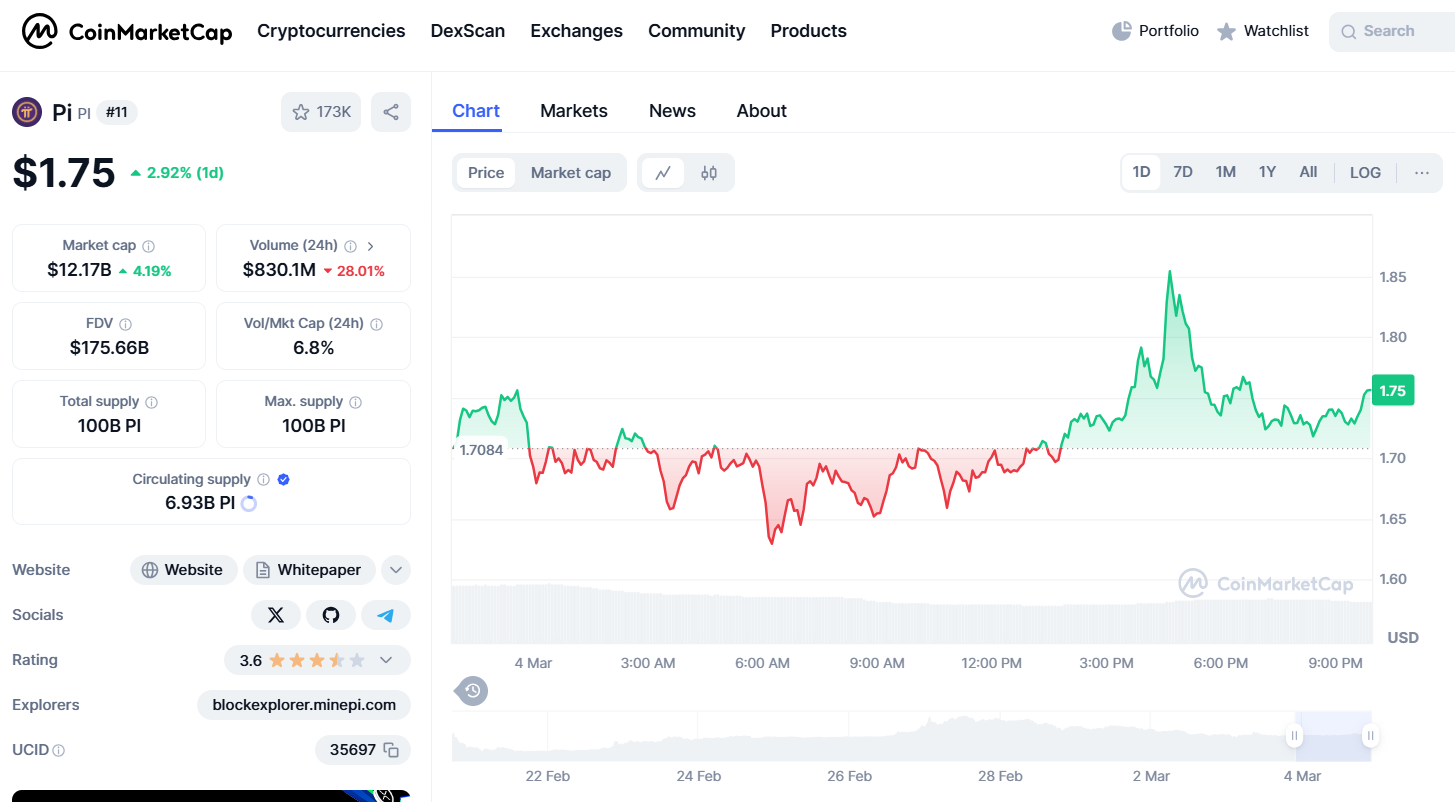
Task: Click the Vol/Mkt Cap (24h) info icon
Action: (376, 324)
